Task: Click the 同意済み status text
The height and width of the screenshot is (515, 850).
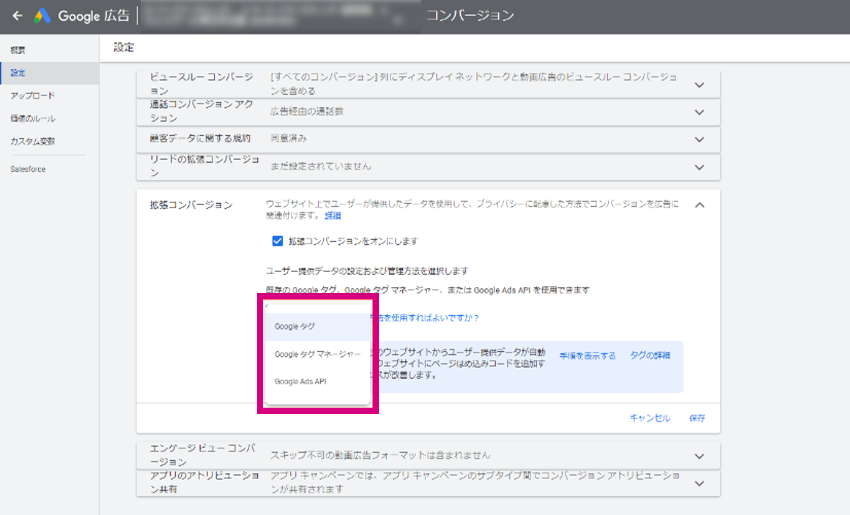Action: 288,139
